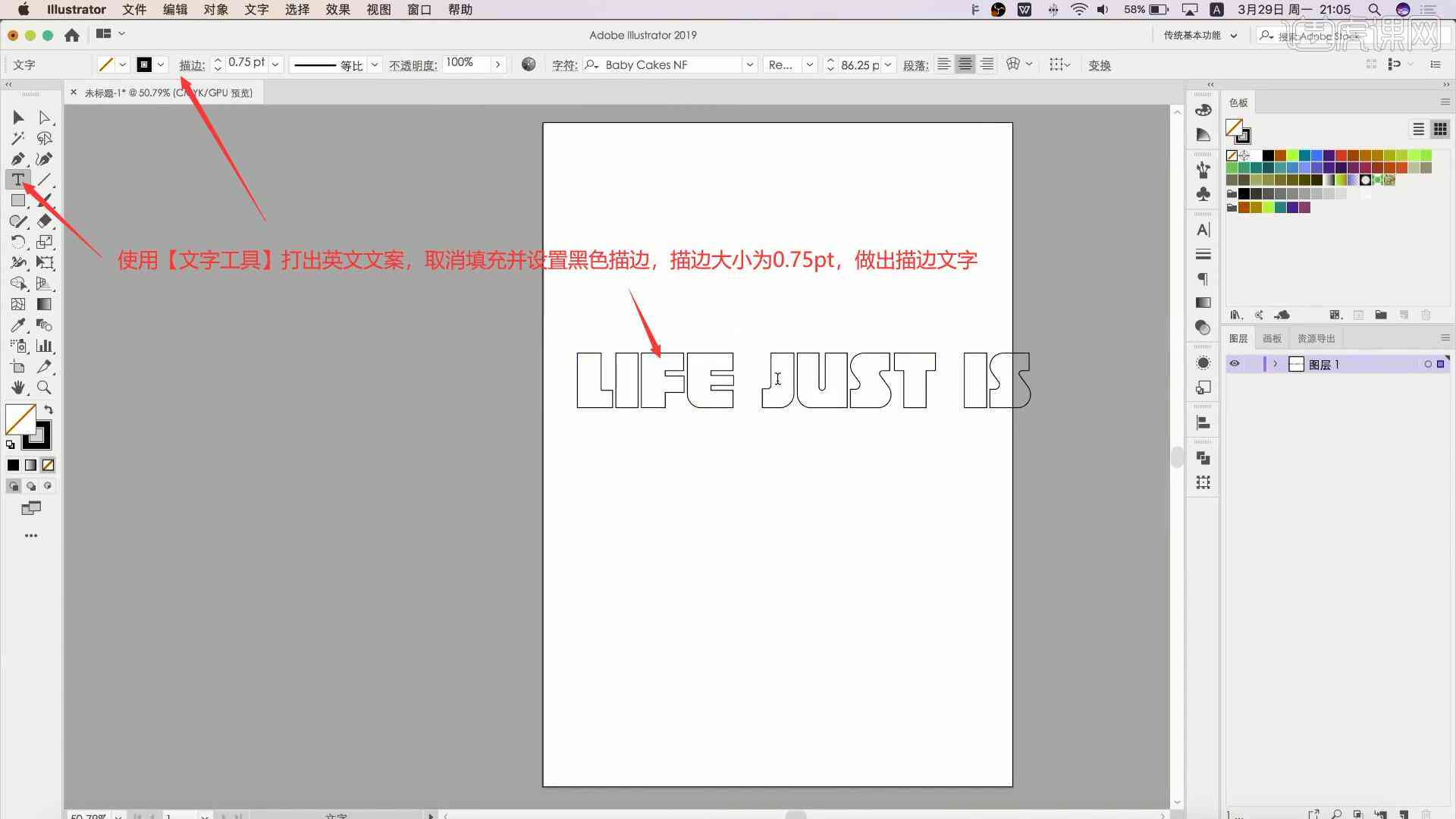Viewport: 1456px width, 819px height.
Task: Select the Scale tool
Action: 45,242
